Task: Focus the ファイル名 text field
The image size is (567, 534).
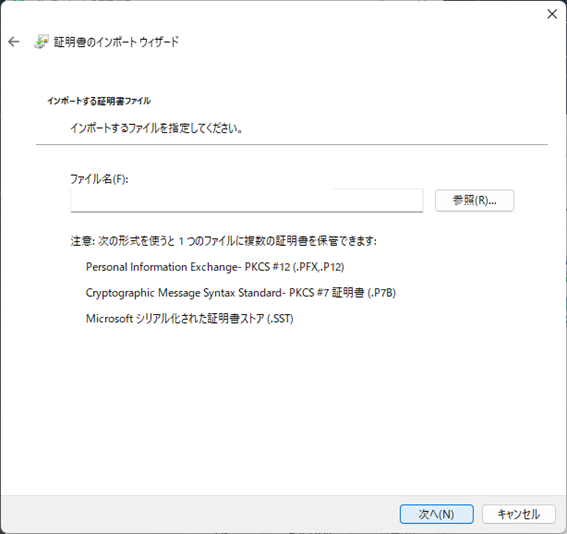Action: (x=247, y=200)
